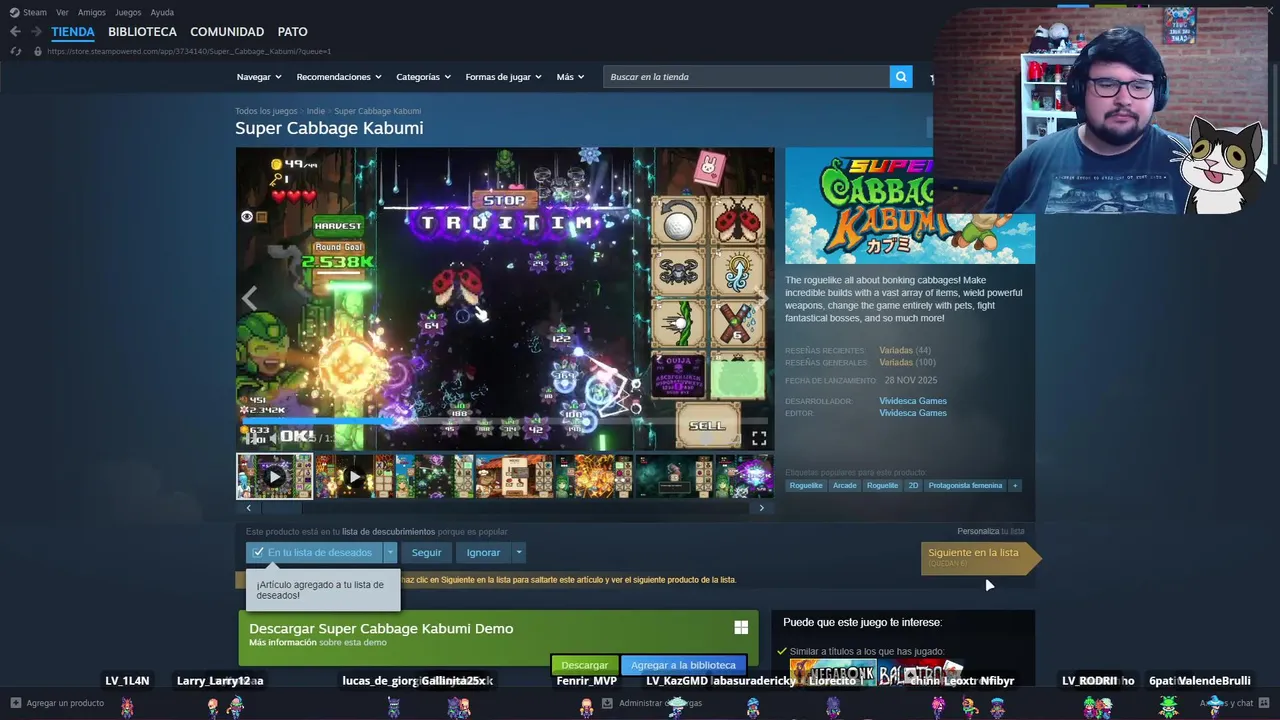Click Todos los juegos breadcrumb
The image size is (1280, 720).
266,111
